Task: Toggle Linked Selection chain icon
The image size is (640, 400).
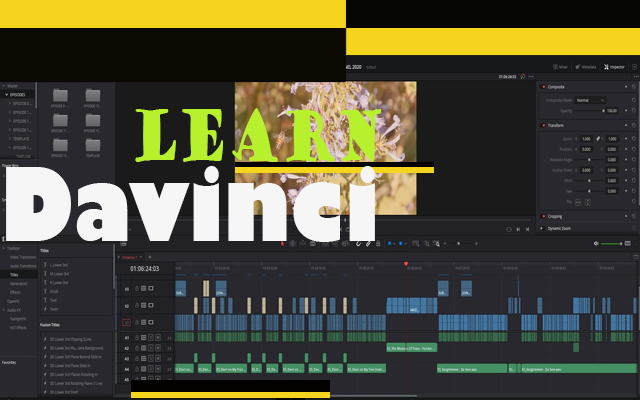Action: pyautogui.click(x=368, y=244)
